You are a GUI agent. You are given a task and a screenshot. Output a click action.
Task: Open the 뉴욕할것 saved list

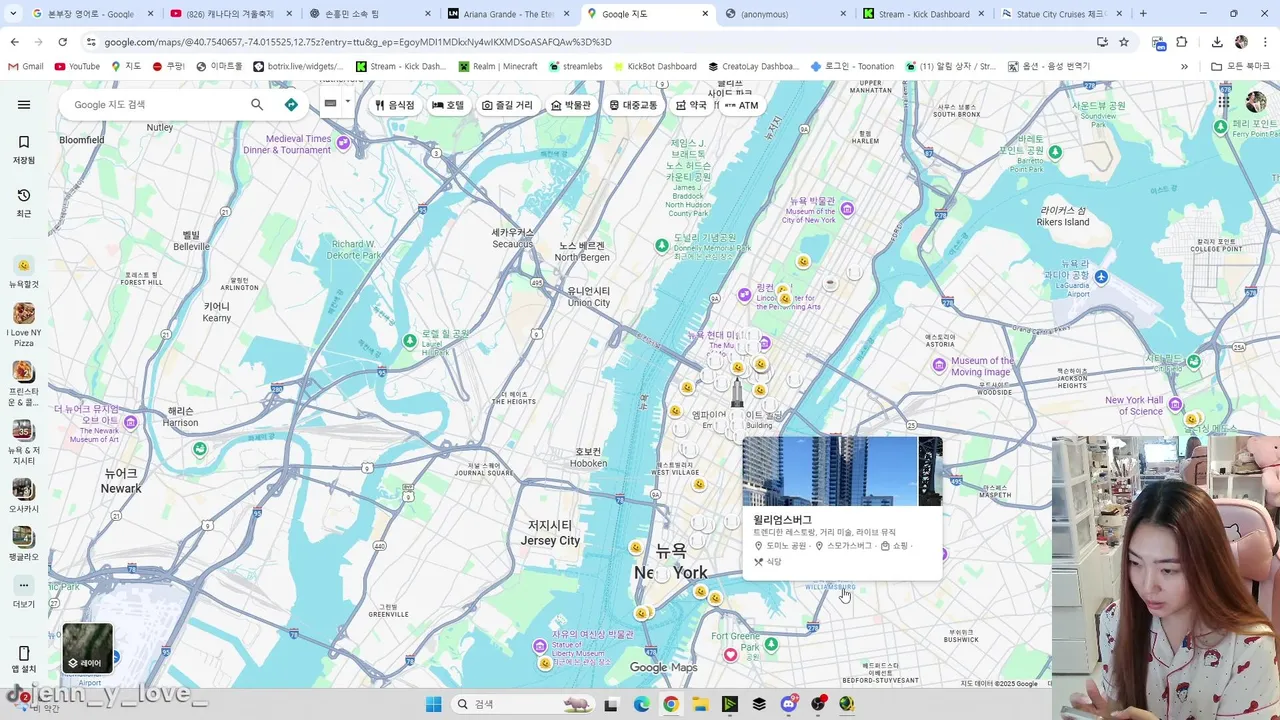pos(24,272)
